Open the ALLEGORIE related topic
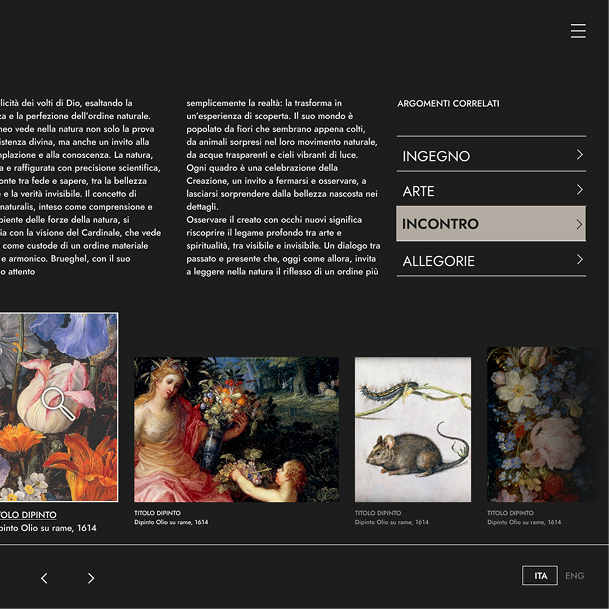Viewport: 609px width, 609px height. 491,260
